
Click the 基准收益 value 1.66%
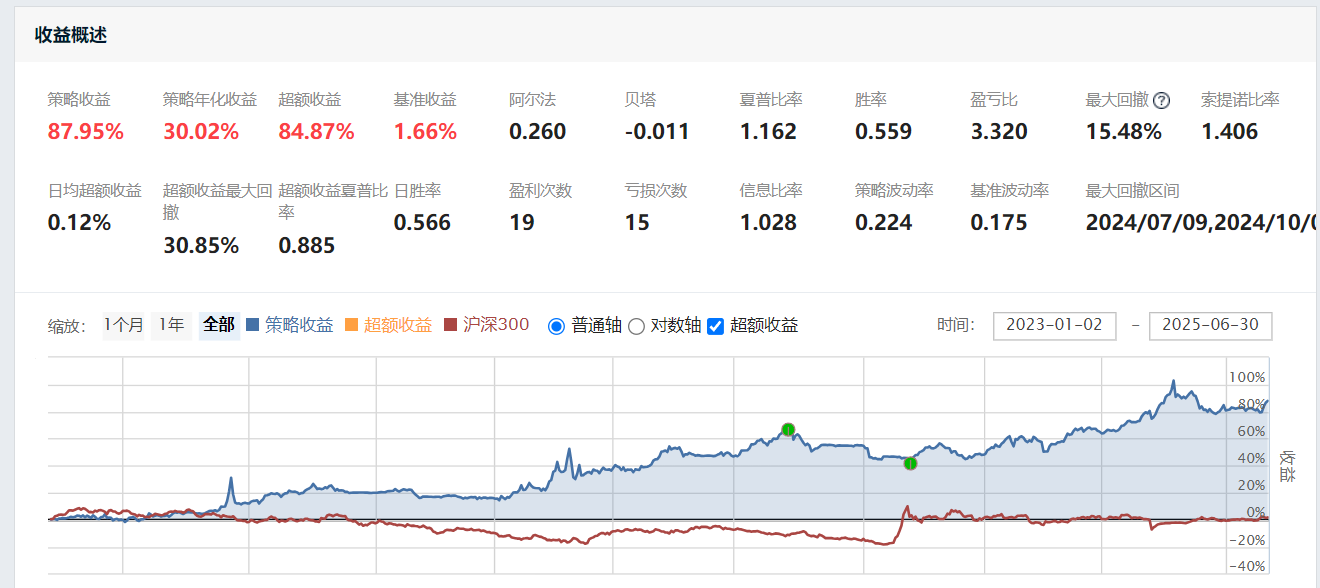tap(425, 132)
